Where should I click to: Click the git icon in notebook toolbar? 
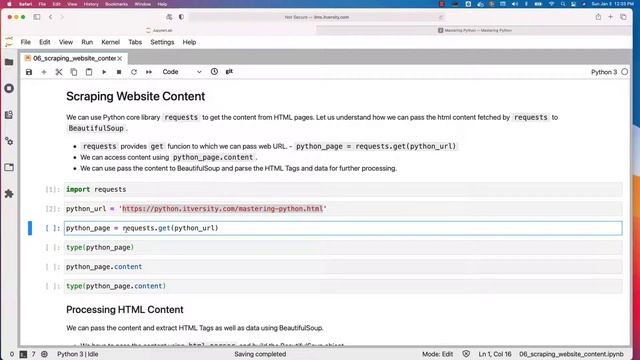coord(229,71)
